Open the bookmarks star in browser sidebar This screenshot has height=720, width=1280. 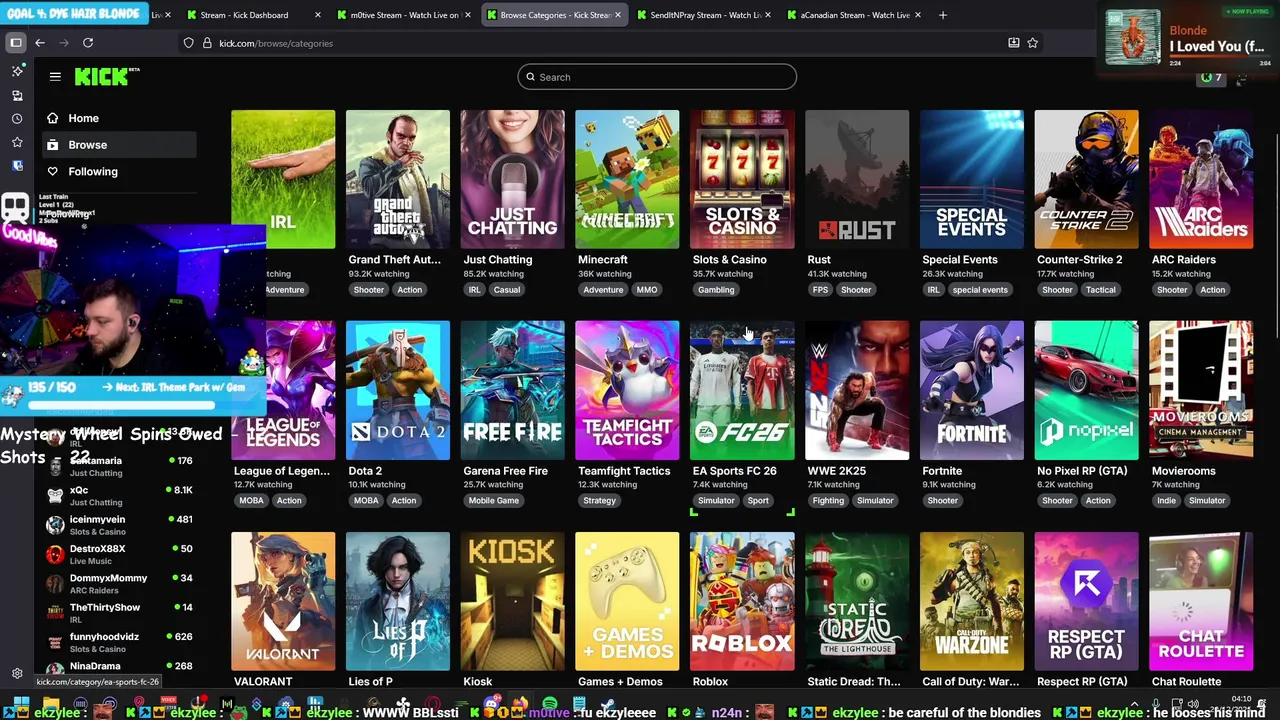point(17,143)
